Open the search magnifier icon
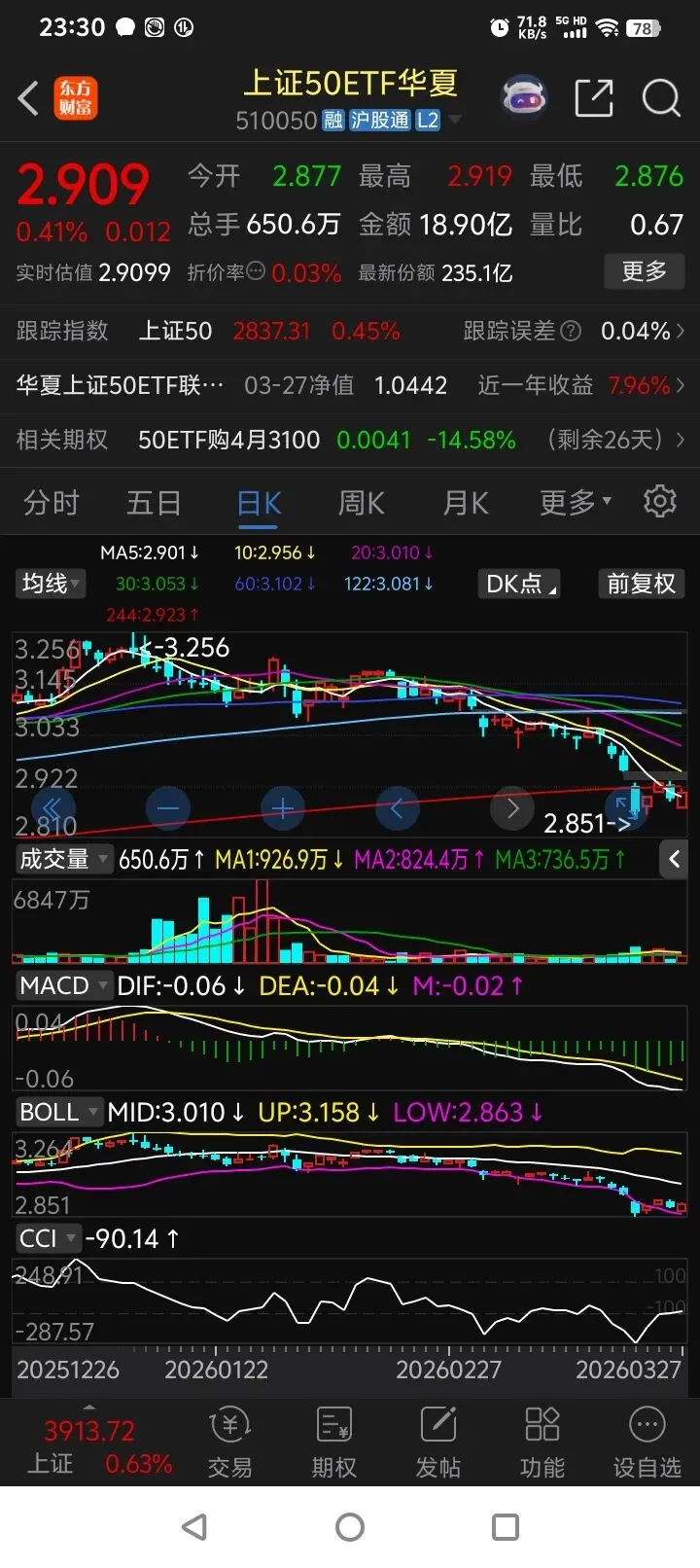The height and width of the screenshot is (1568, 700). click(x=661, y=97)
